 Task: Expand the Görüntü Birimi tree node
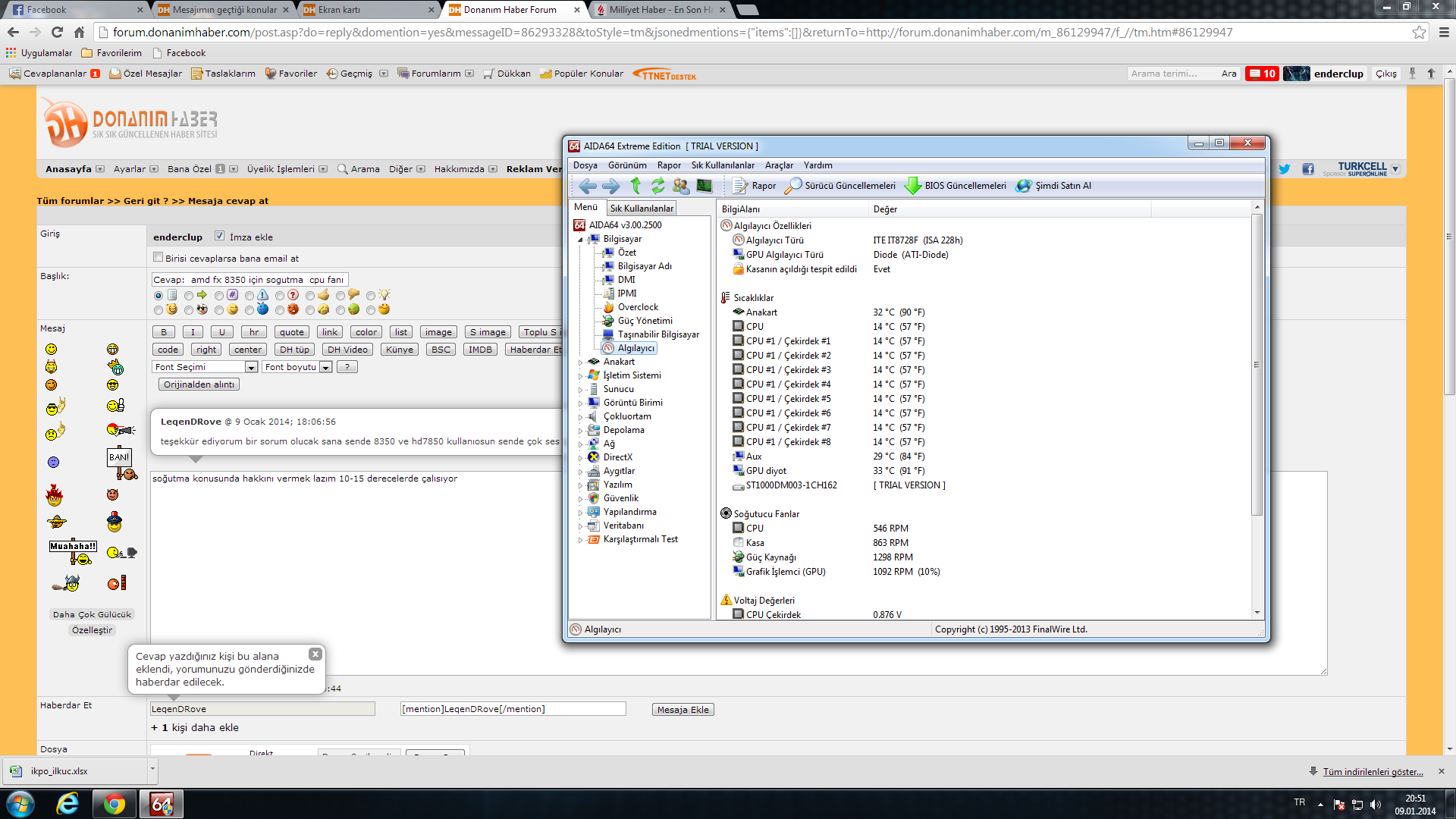(x=581, y=403)
